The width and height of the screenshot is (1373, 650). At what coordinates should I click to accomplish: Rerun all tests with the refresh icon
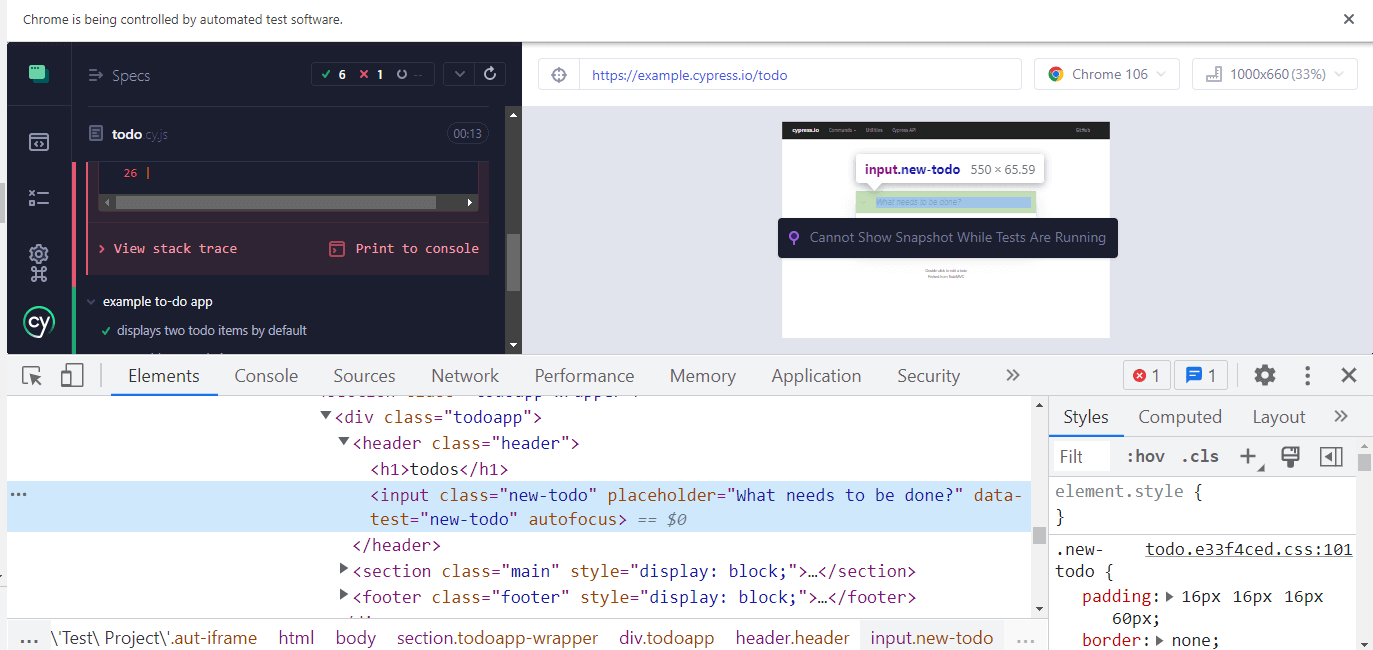[x=489, y=73]
